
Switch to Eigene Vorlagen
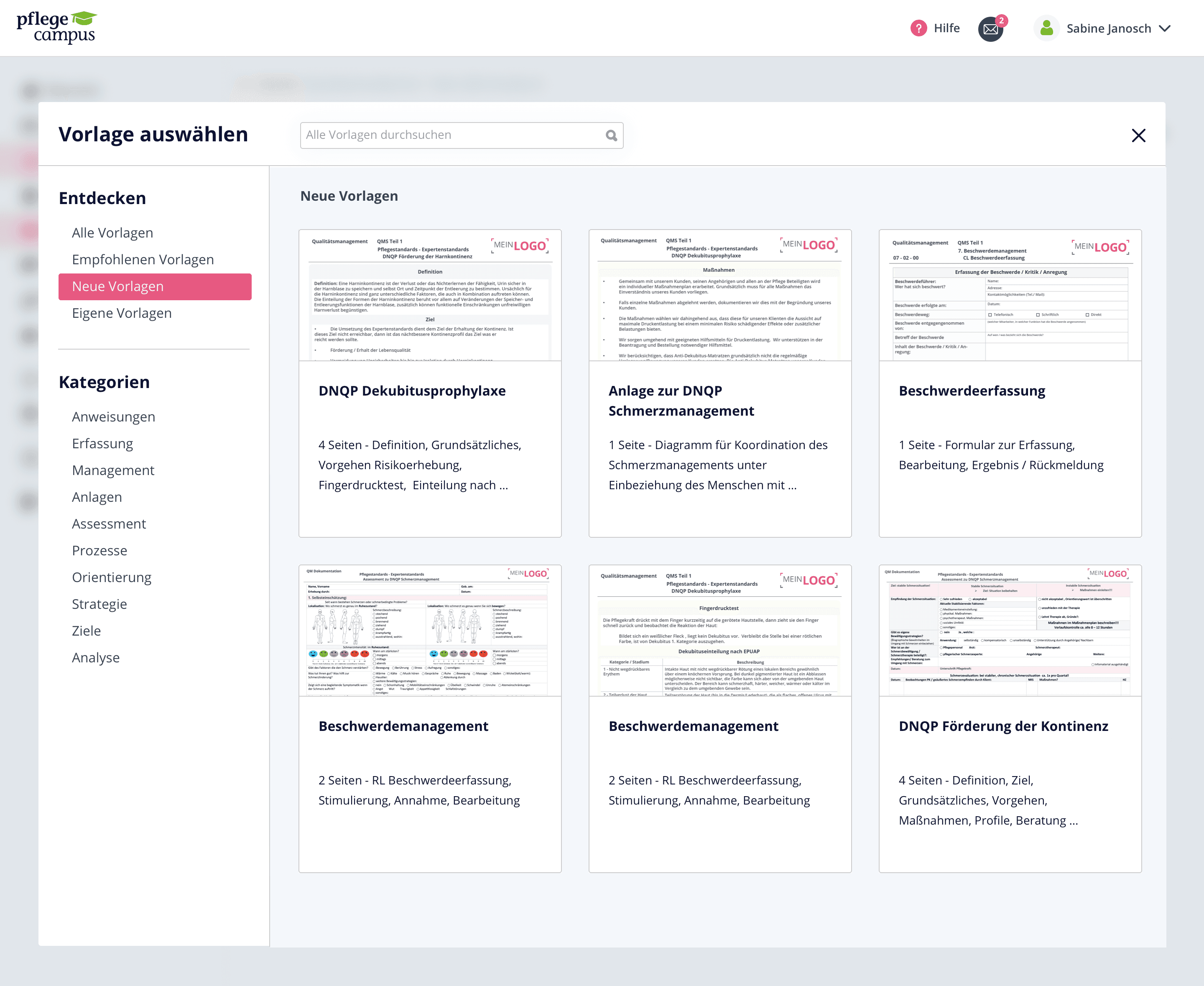click(122, 313)
